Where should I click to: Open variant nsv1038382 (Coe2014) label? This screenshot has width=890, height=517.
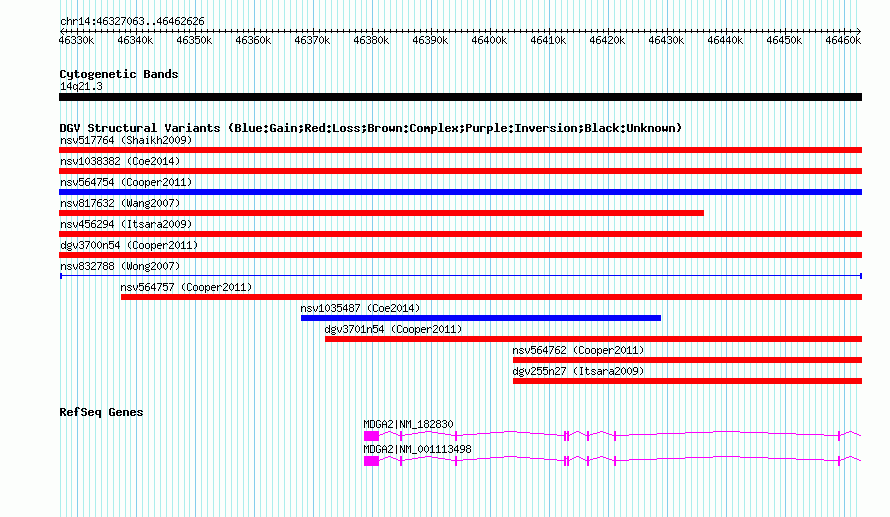pos(120,161)
